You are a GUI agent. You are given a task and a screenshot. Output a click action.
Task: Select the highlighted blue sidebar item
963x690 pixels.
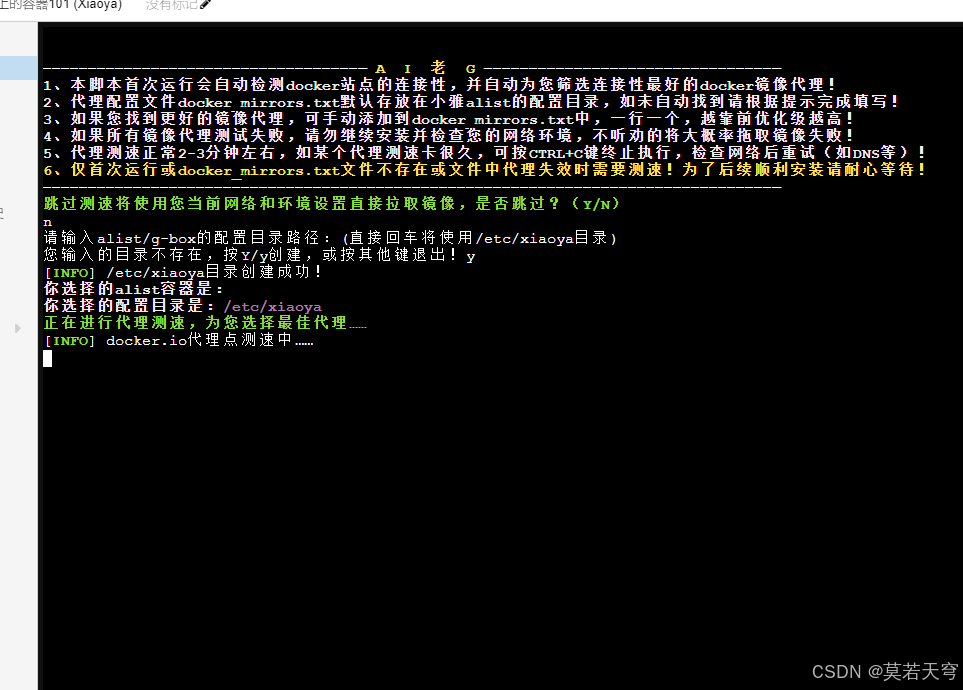tap(18, 68)
